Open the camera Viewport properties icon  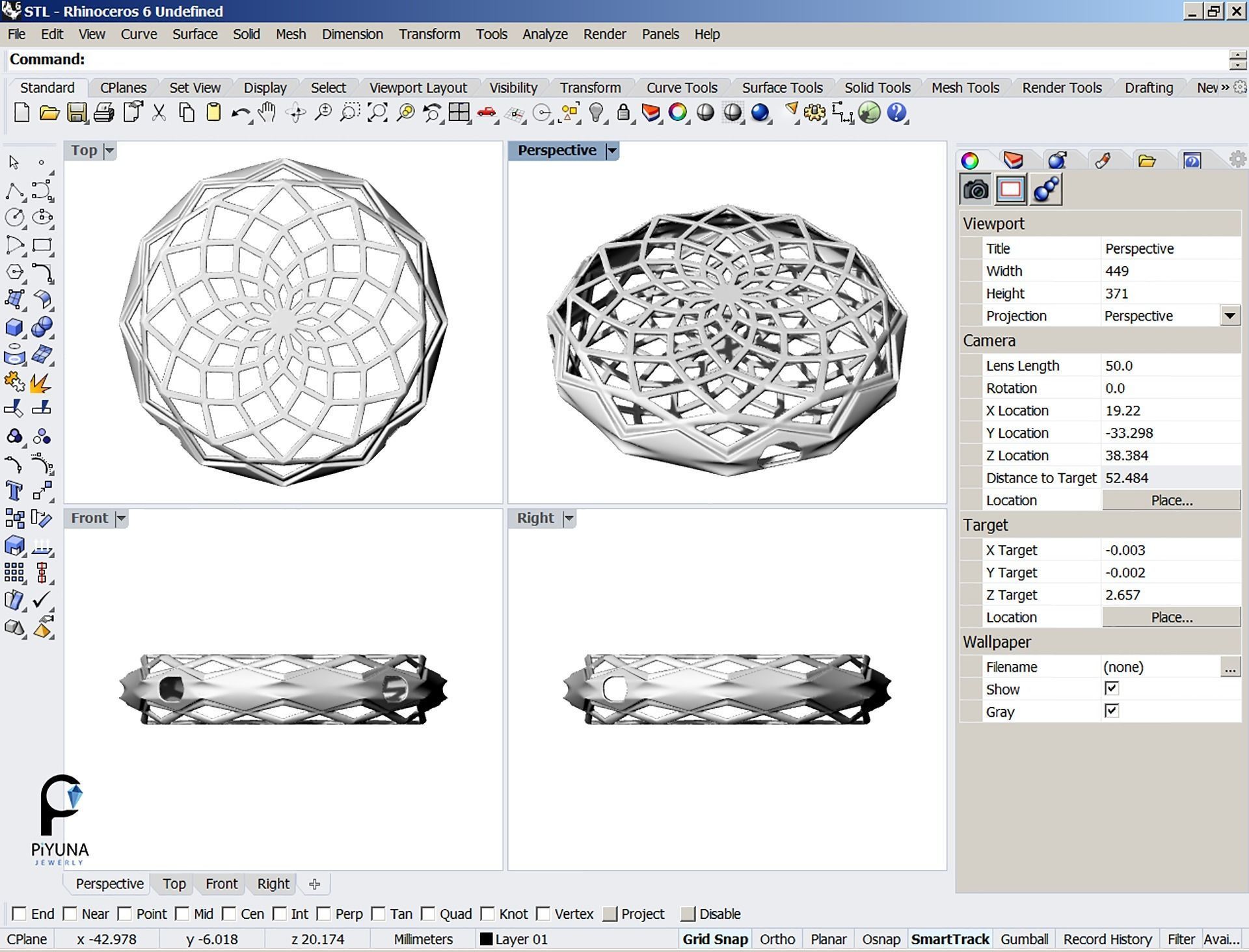pyautogui.click(x=975, y=190)
